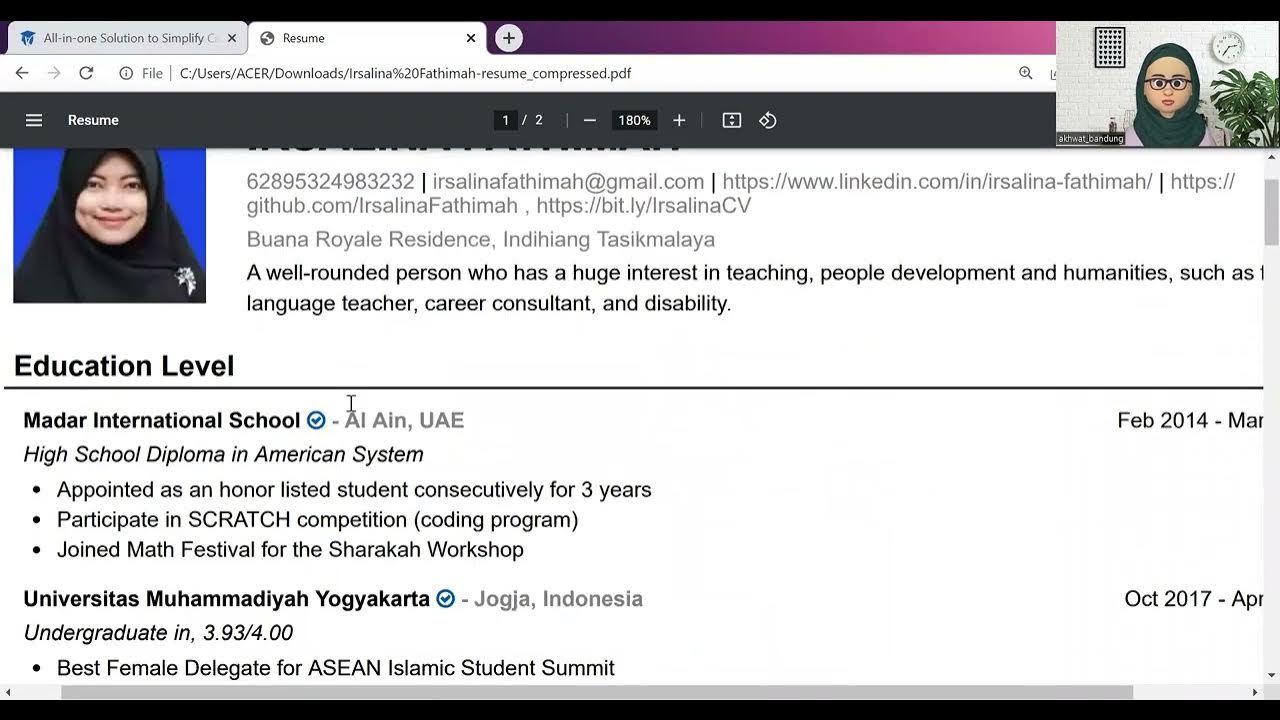The height and width of the screenshot is (720, 1280).
Task: Toggle fit to page button
Action: (x=732, y=120)
